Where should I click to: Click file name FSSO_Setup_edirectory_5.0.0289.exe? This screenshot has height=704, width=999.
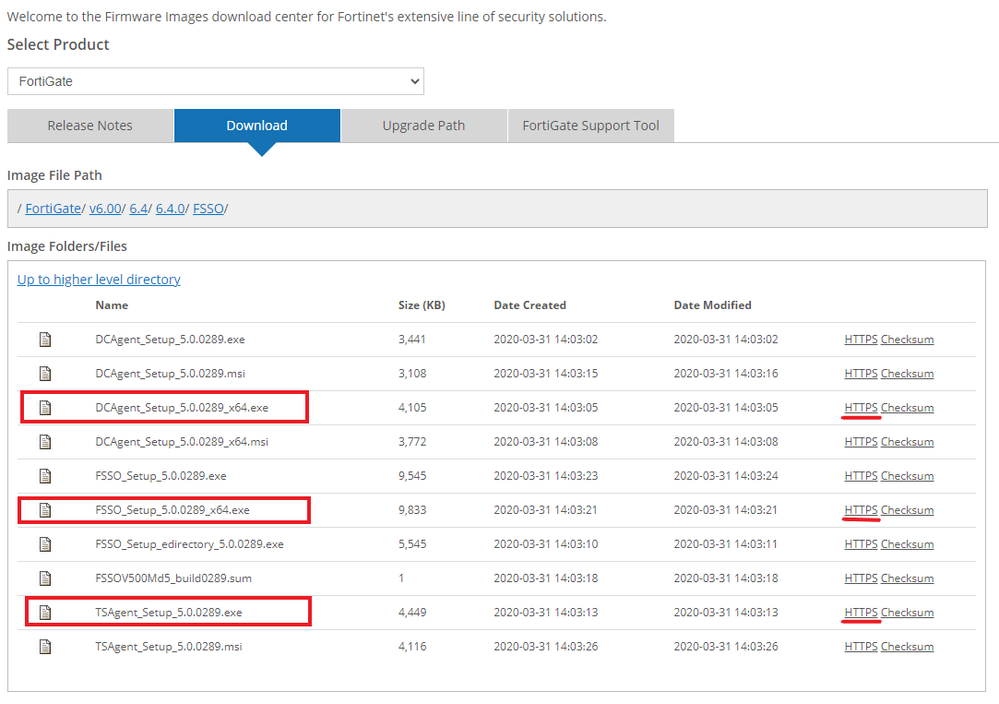tap(189, 544)
